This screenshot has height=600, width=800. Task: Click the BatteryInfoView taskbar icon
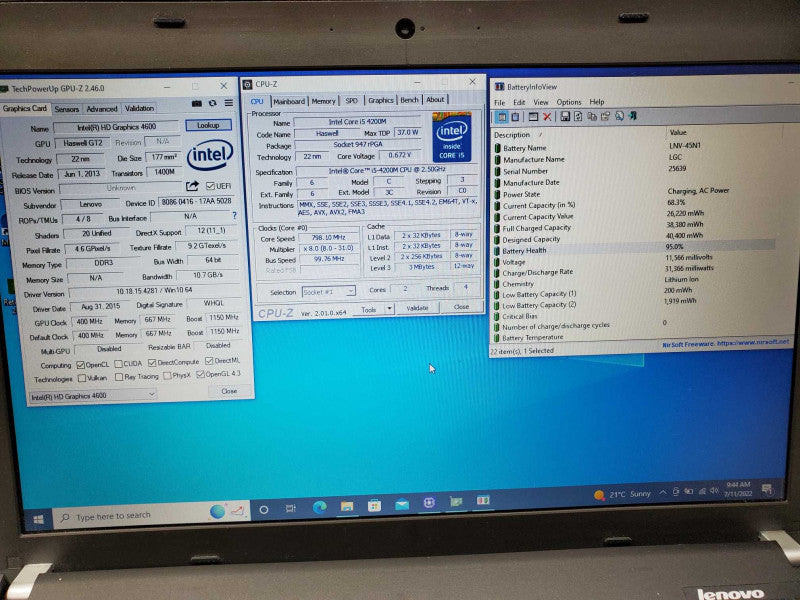coord(483,500)
